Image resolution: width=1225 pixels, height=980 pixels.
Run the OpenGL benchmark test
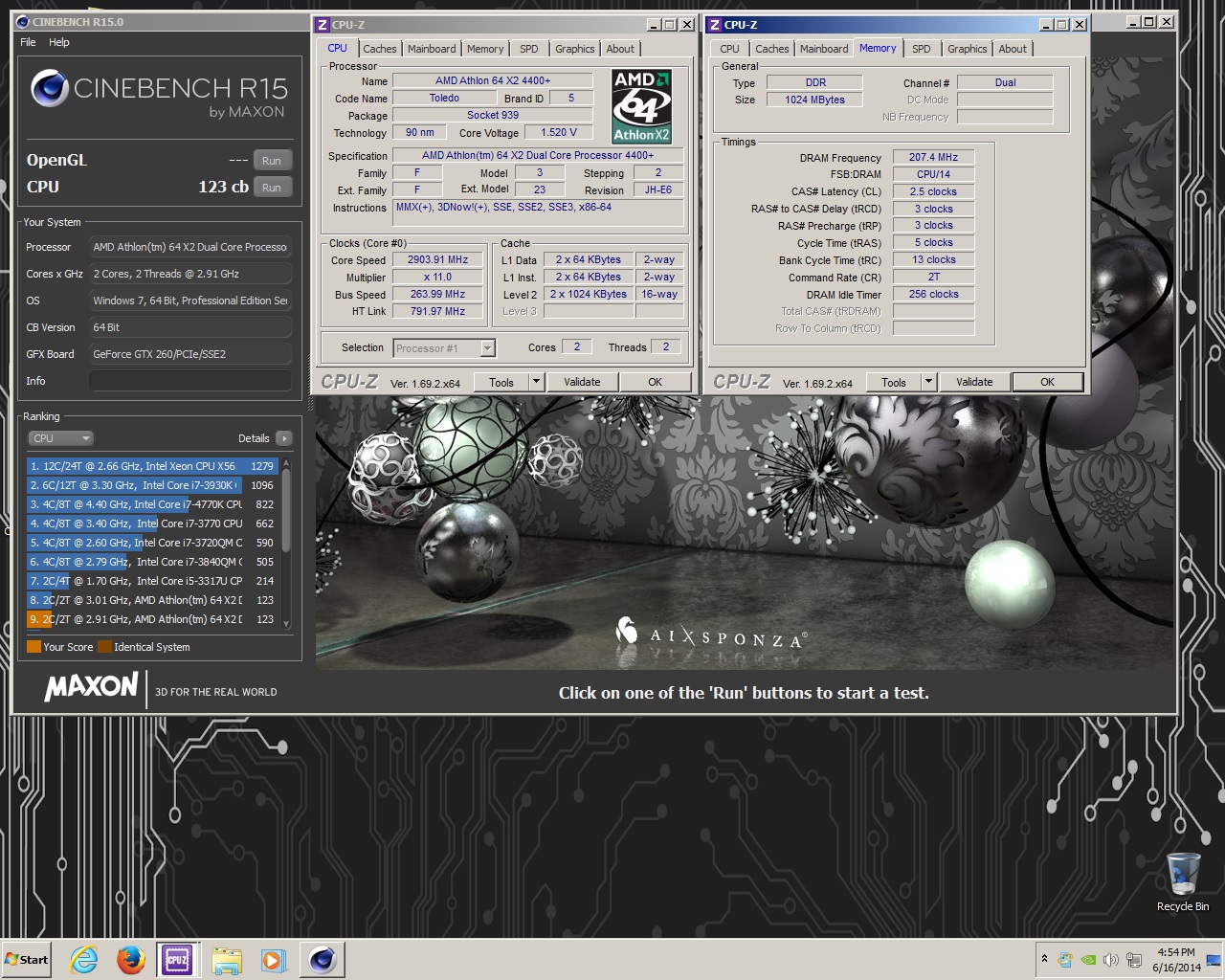pos(272,161)
